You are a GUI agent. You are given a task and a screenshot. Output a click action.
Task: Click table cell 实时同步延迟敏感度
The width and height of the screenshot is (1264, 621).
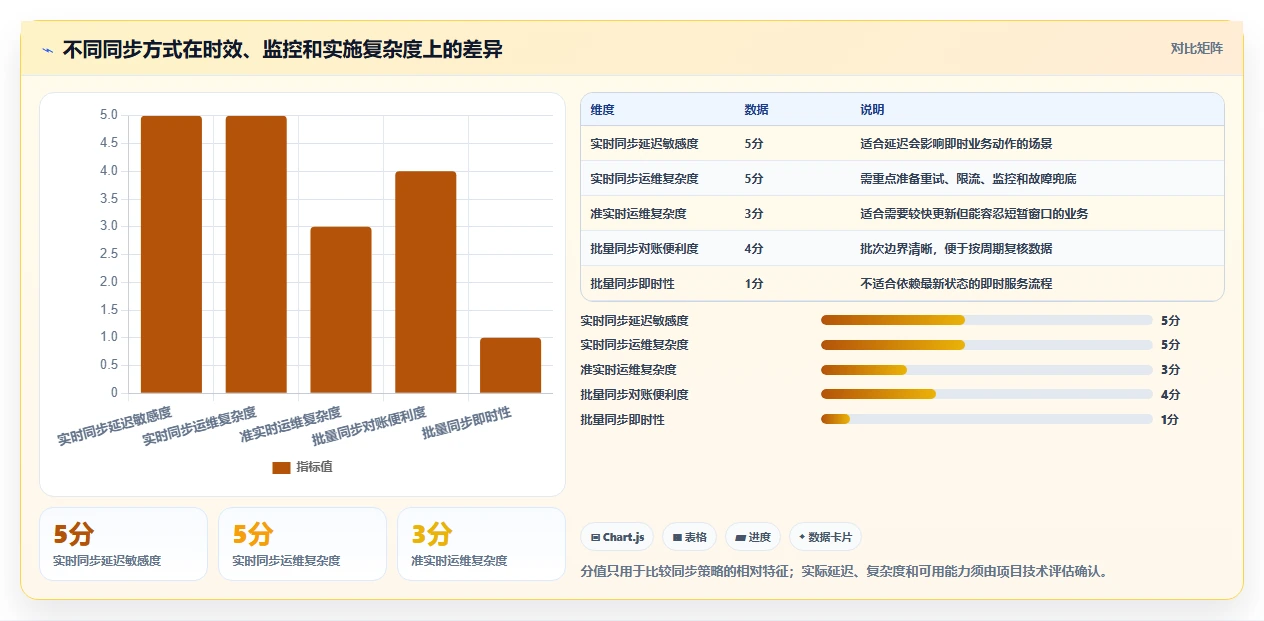pos(644,144)
